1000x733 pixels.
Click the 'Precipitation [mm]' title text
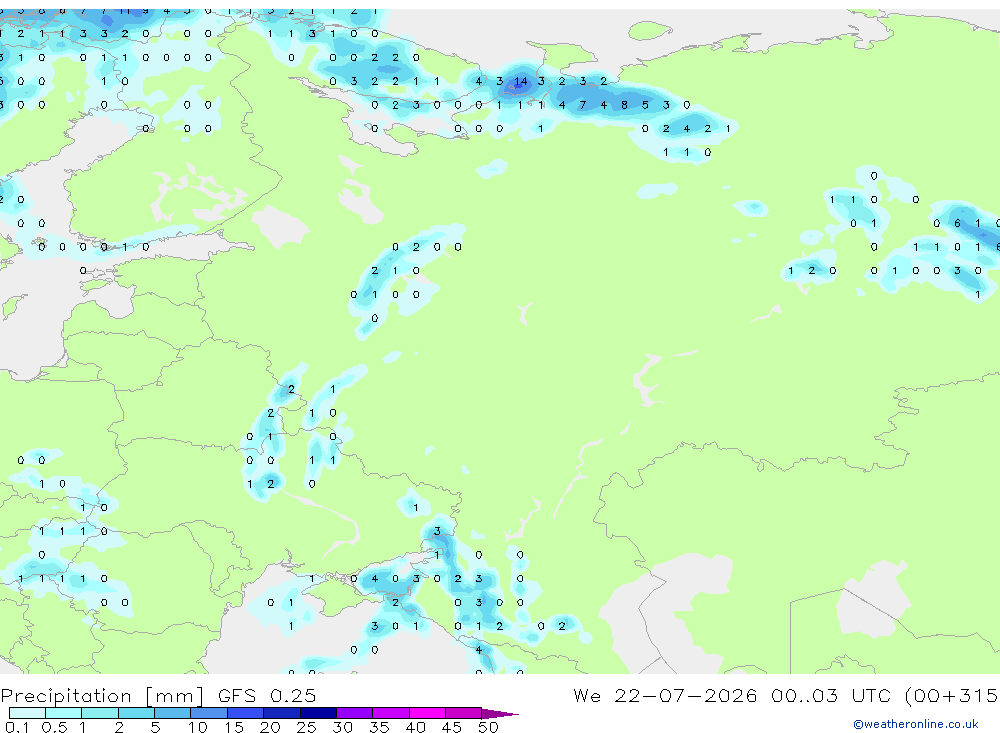(102, 695)
